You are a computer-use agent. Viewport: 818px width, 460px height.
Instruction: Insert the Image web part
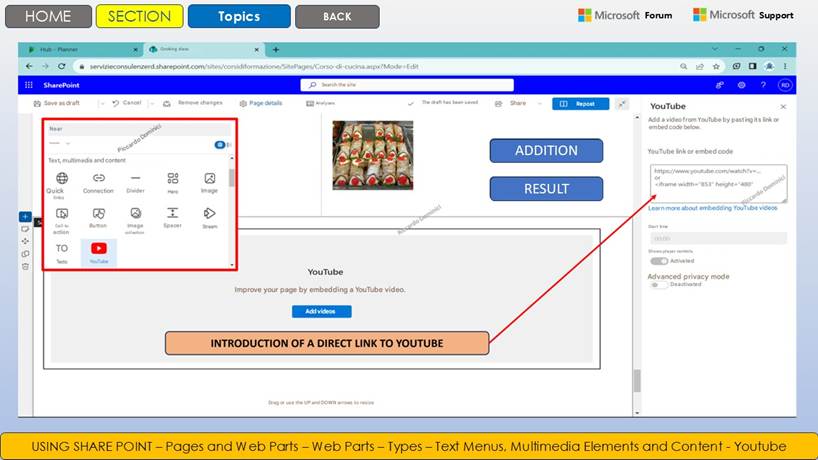coord(209,178)
